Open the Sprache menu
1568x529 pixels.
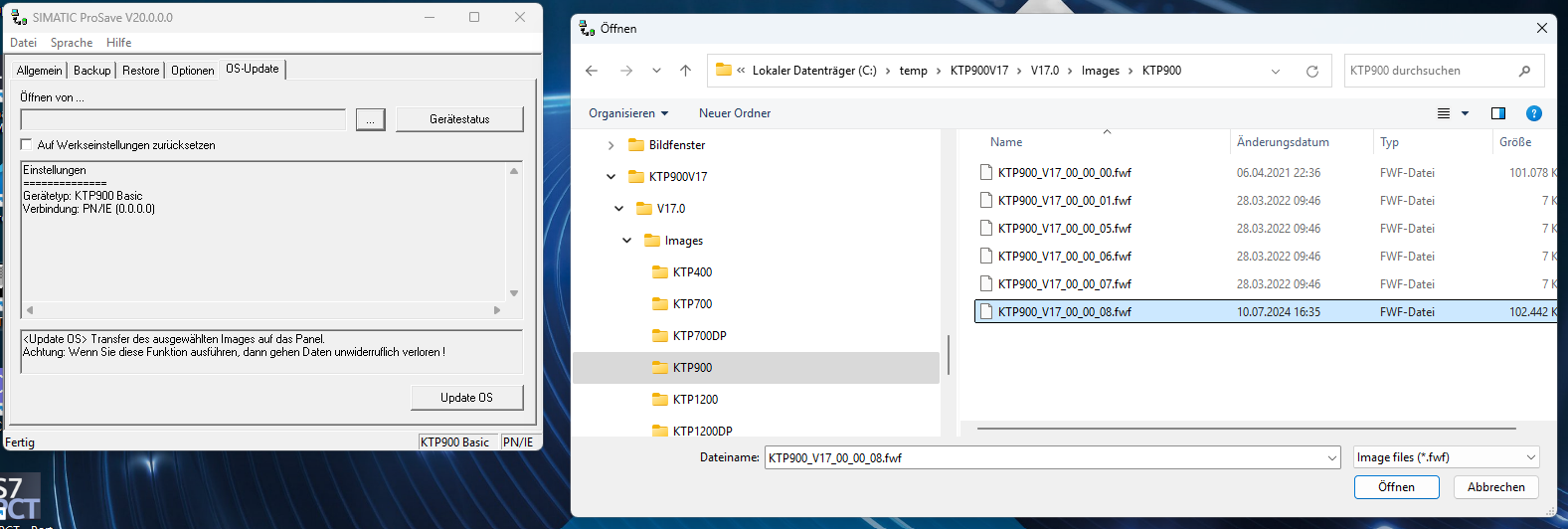coord(72,43)
